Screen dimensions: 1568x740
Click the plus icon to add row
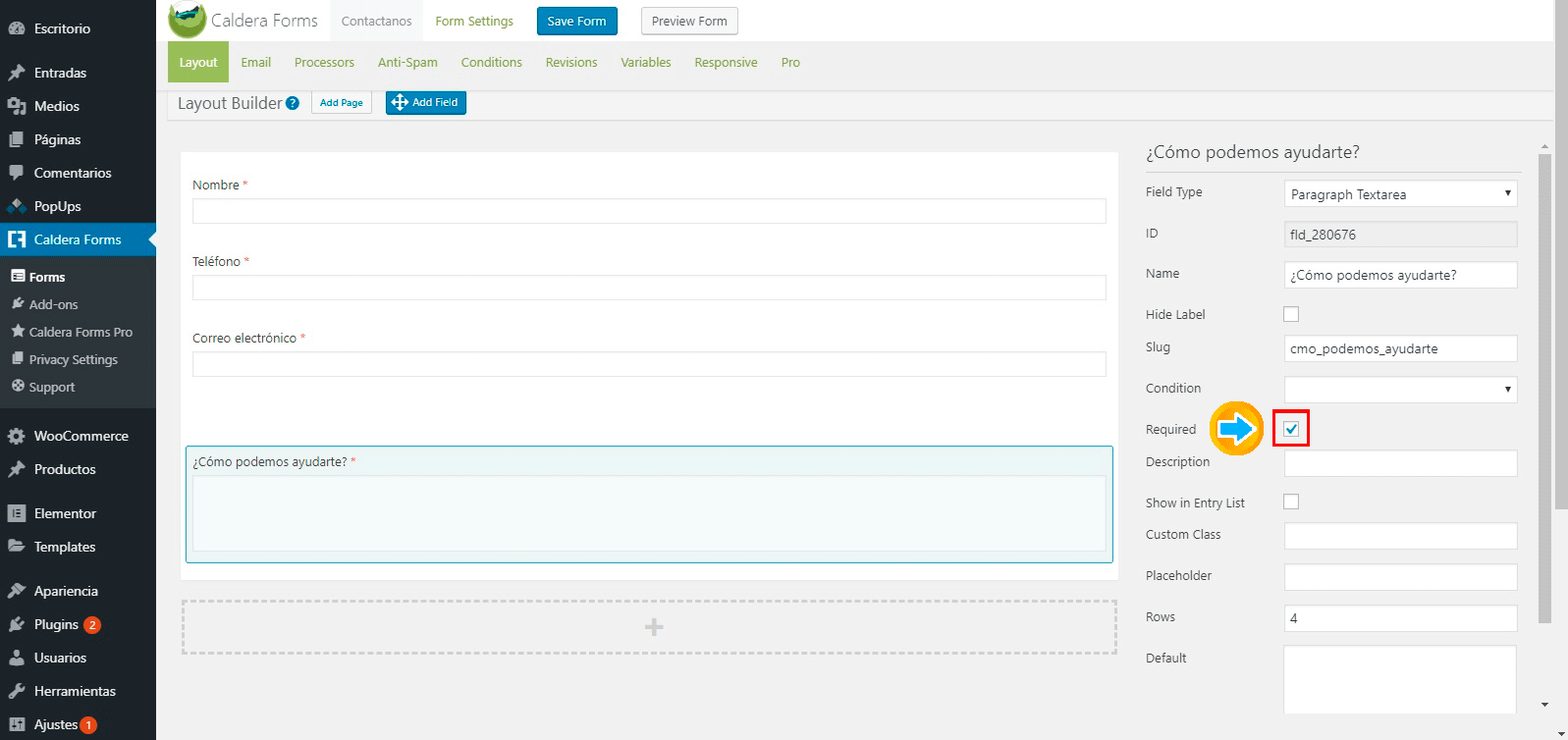point(654,627)
